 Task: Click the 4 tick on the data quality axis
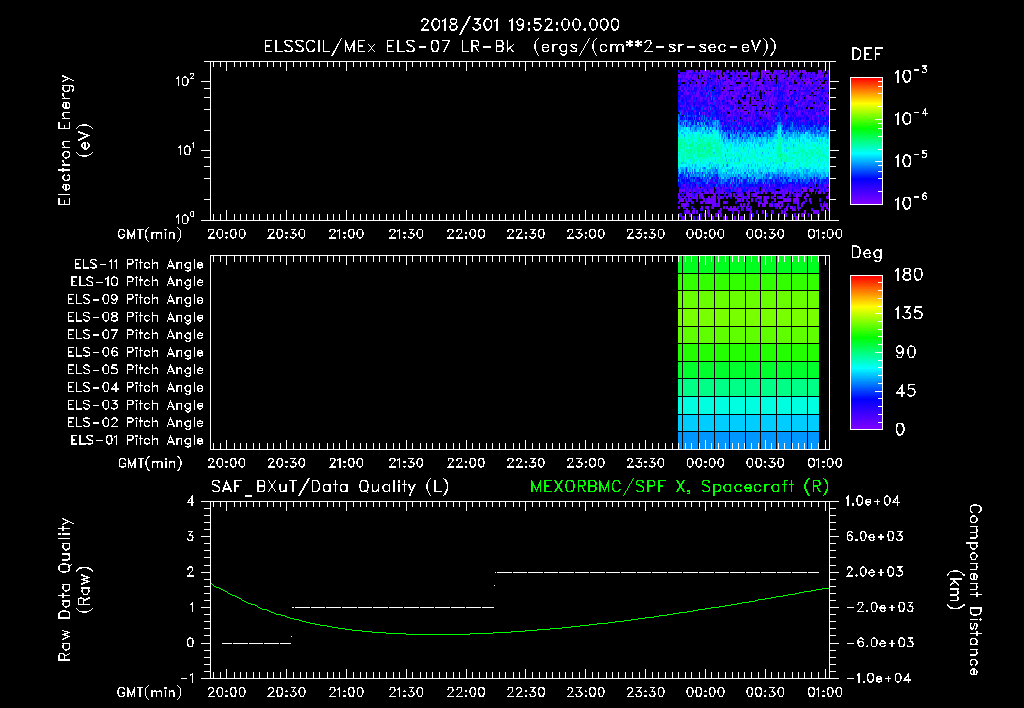[191, 501]
